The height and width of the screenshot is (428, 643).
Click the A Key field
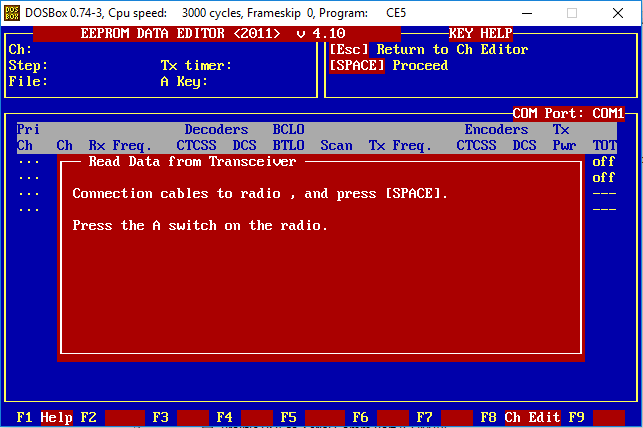click(184, 81)
